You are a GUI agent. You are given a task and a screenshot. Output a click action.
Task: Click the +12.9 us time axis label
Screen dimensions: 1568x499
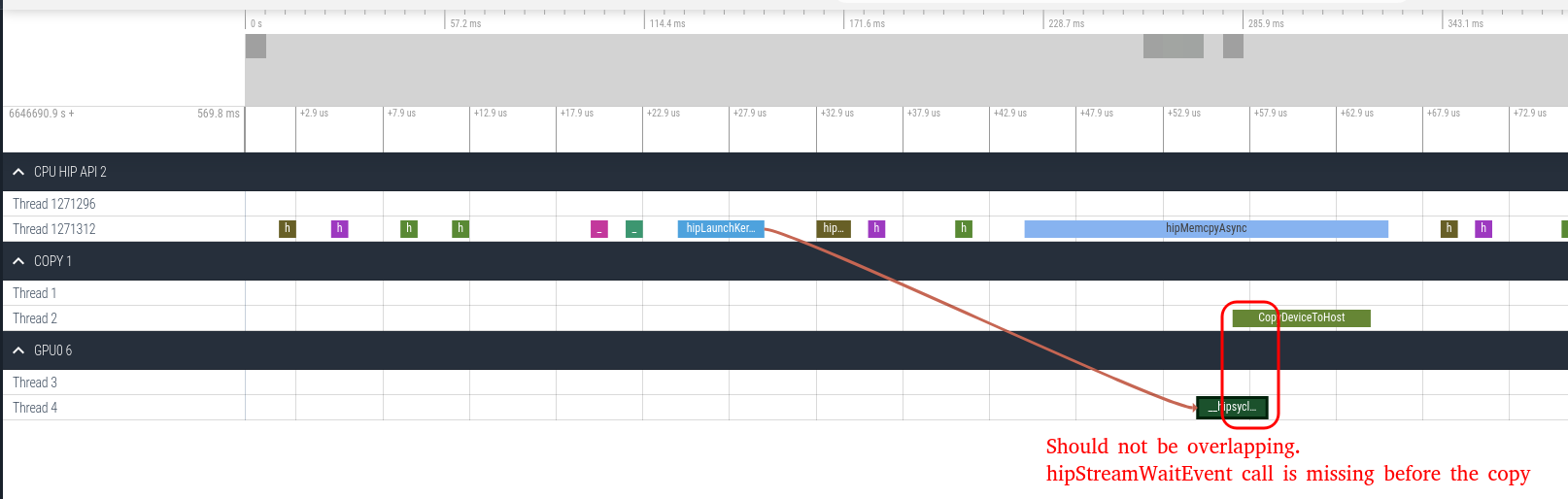pos(491,114)
